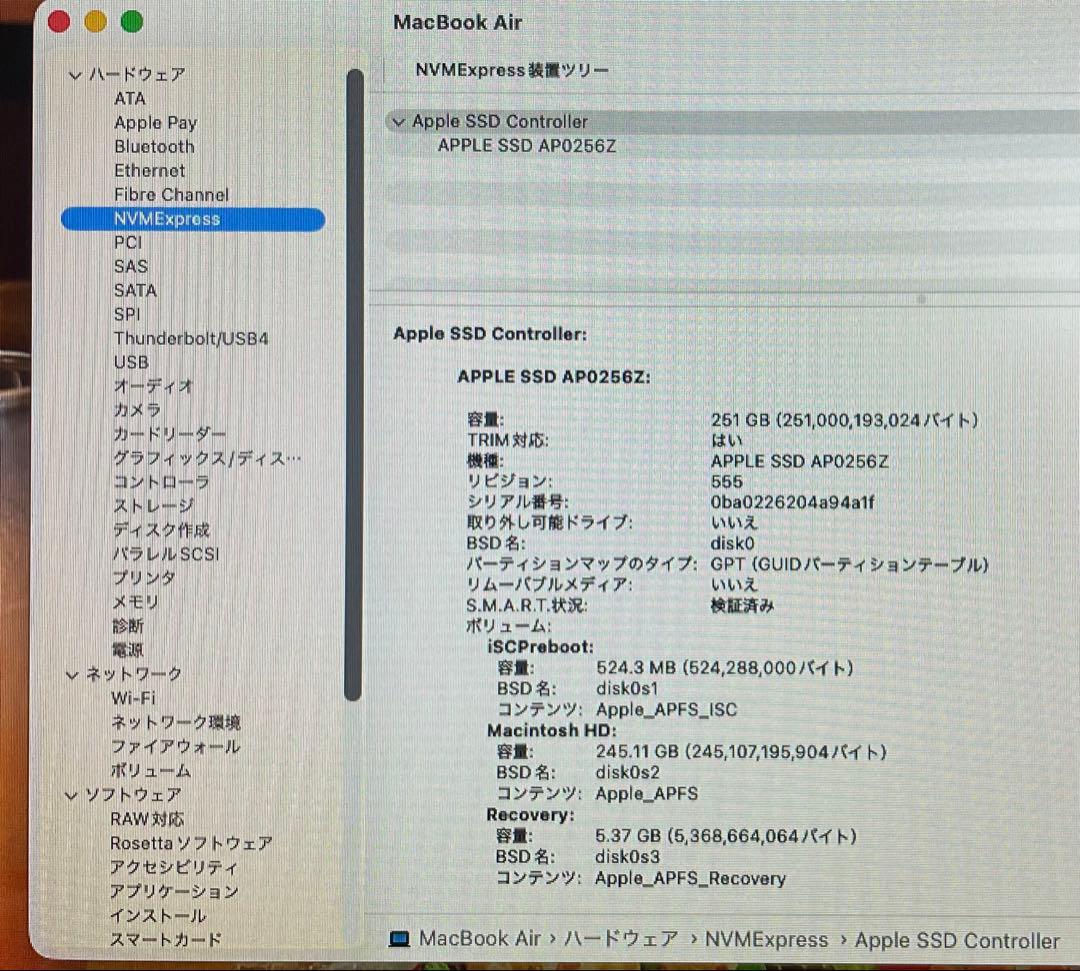This screenshot has width=1080, height=971.
Task: Select ボリューム under ネットワーク
Action: pos(151,771)
